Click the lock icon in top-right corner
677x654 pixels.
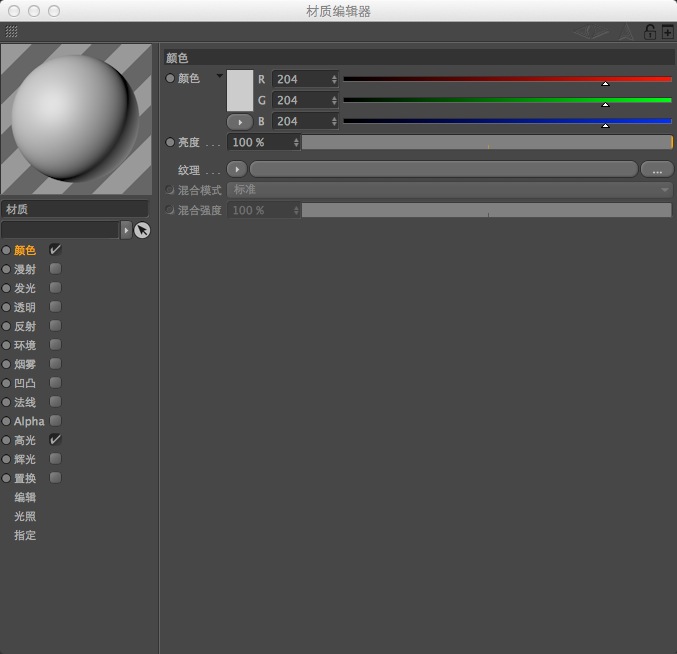click(650, 32)
